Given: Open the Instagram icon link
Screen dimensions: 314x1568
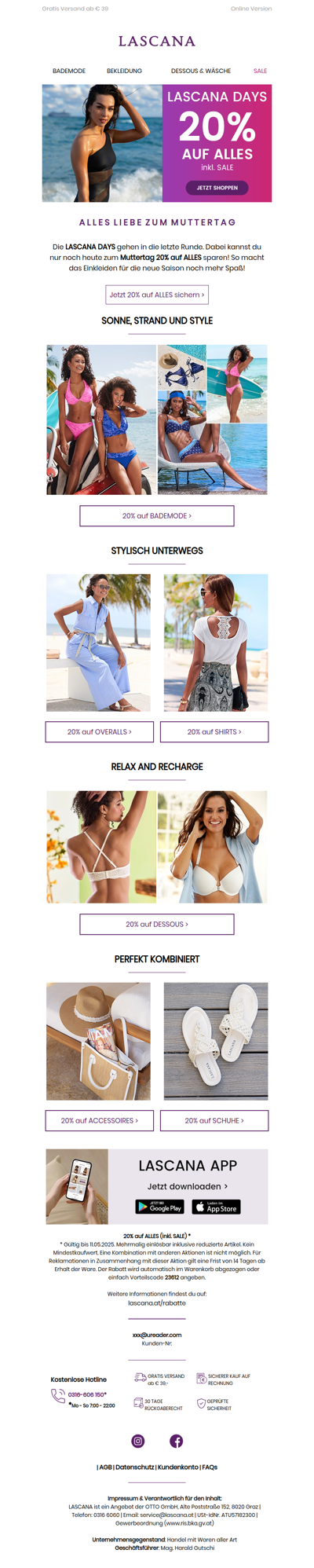Looking at the screenshot, I should point(138,1441).
